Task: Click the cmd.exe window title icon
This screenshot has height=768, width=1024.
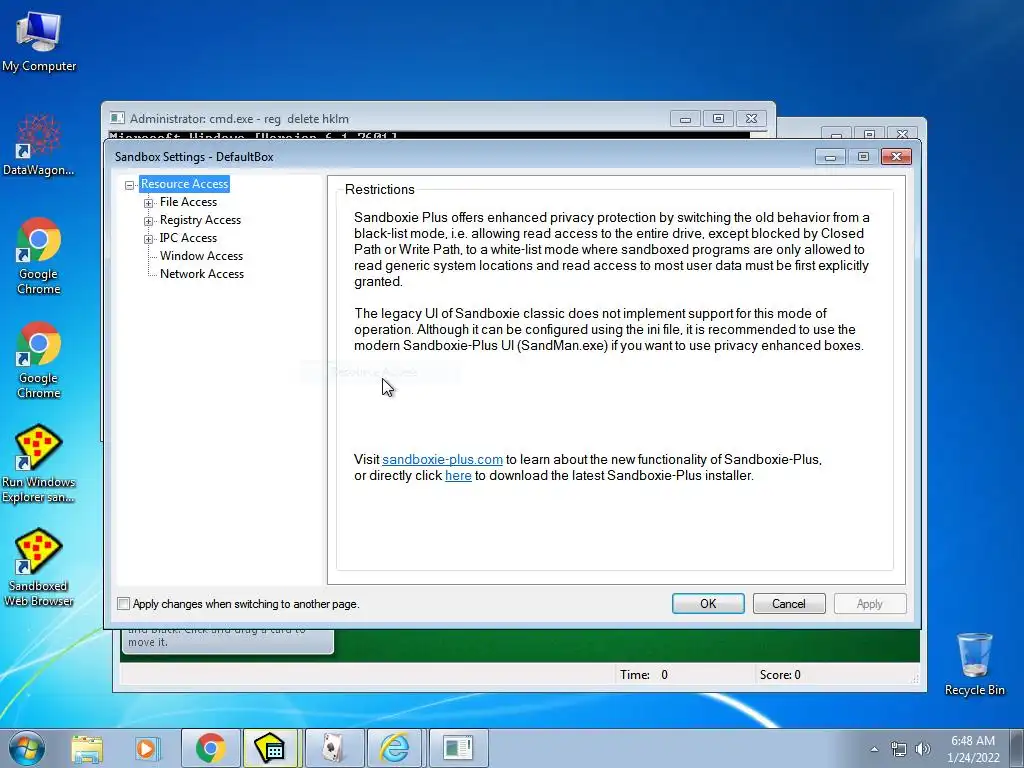Action: pyautogui.click(x=117, y=118)
